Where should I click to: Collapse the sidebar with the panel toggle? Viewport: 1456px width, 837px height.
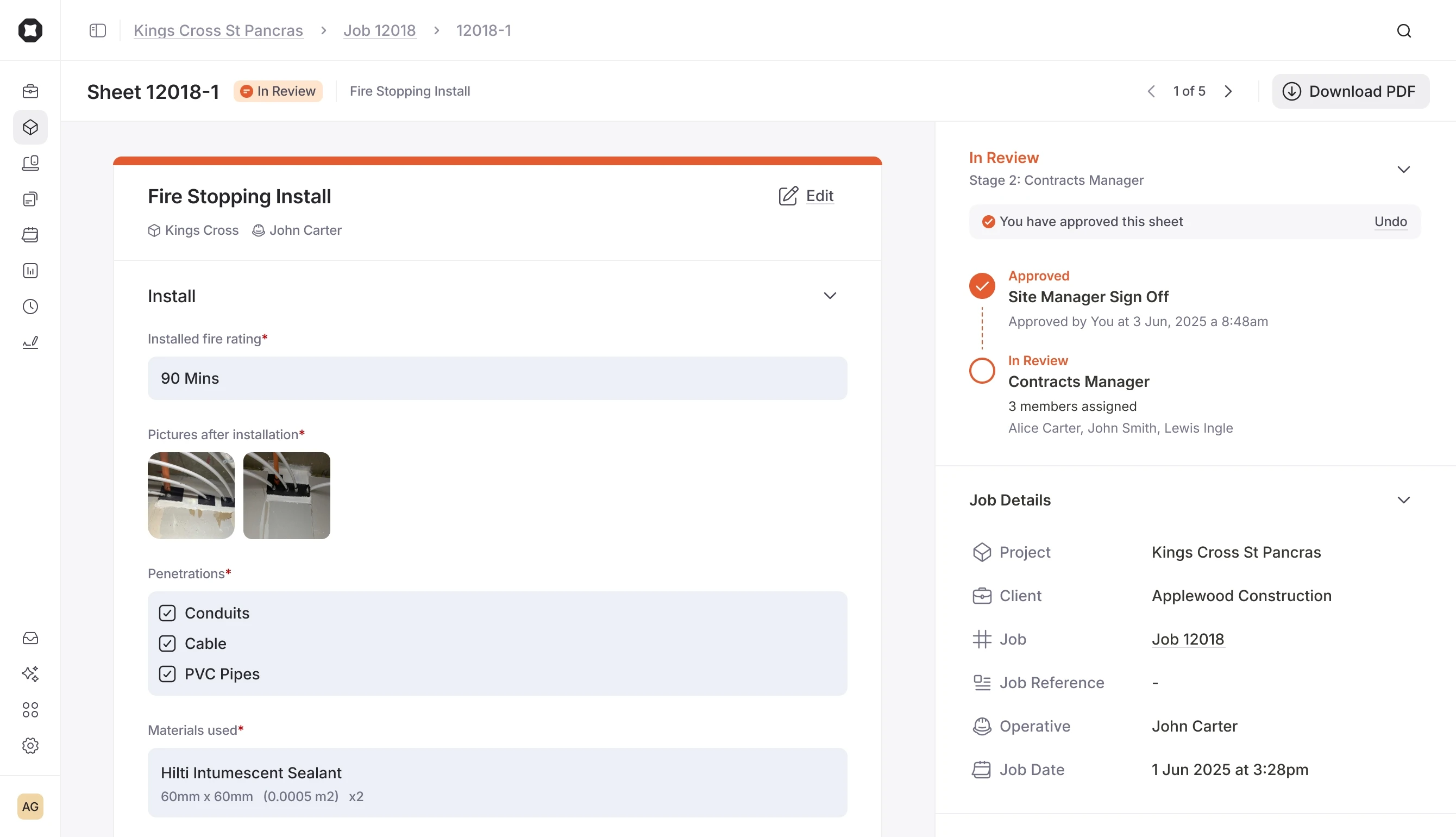[97, 30]
